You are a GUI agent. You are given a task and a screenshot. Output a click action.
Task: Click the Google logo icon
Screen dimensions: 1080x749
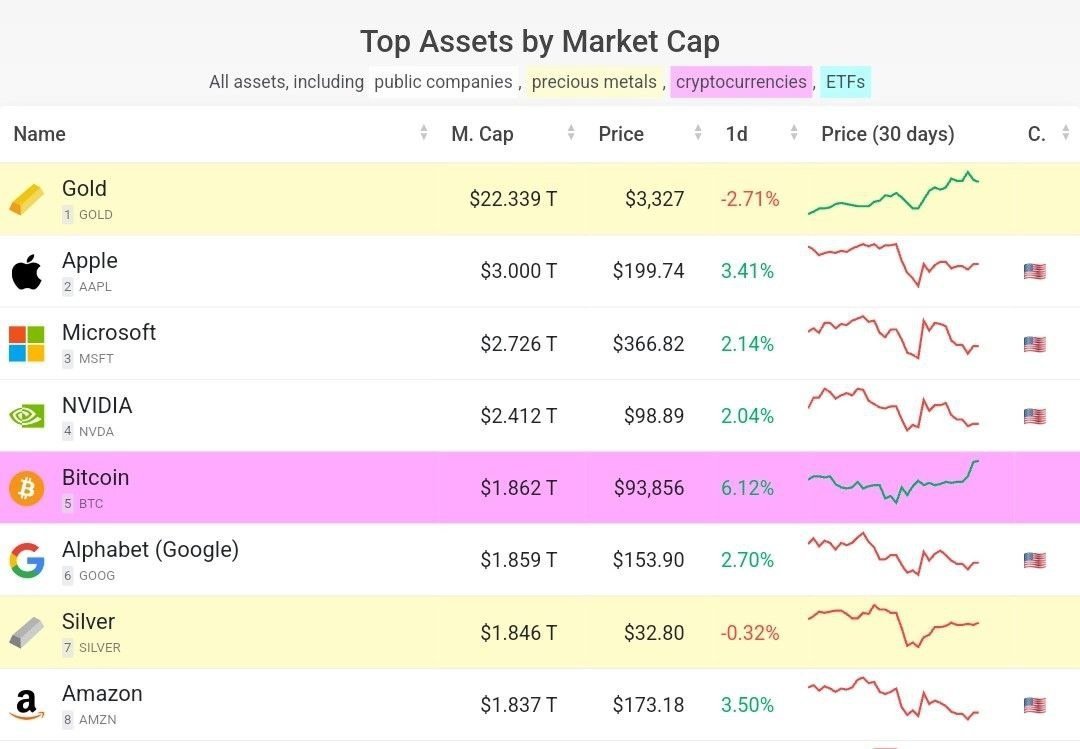point(26,560)
